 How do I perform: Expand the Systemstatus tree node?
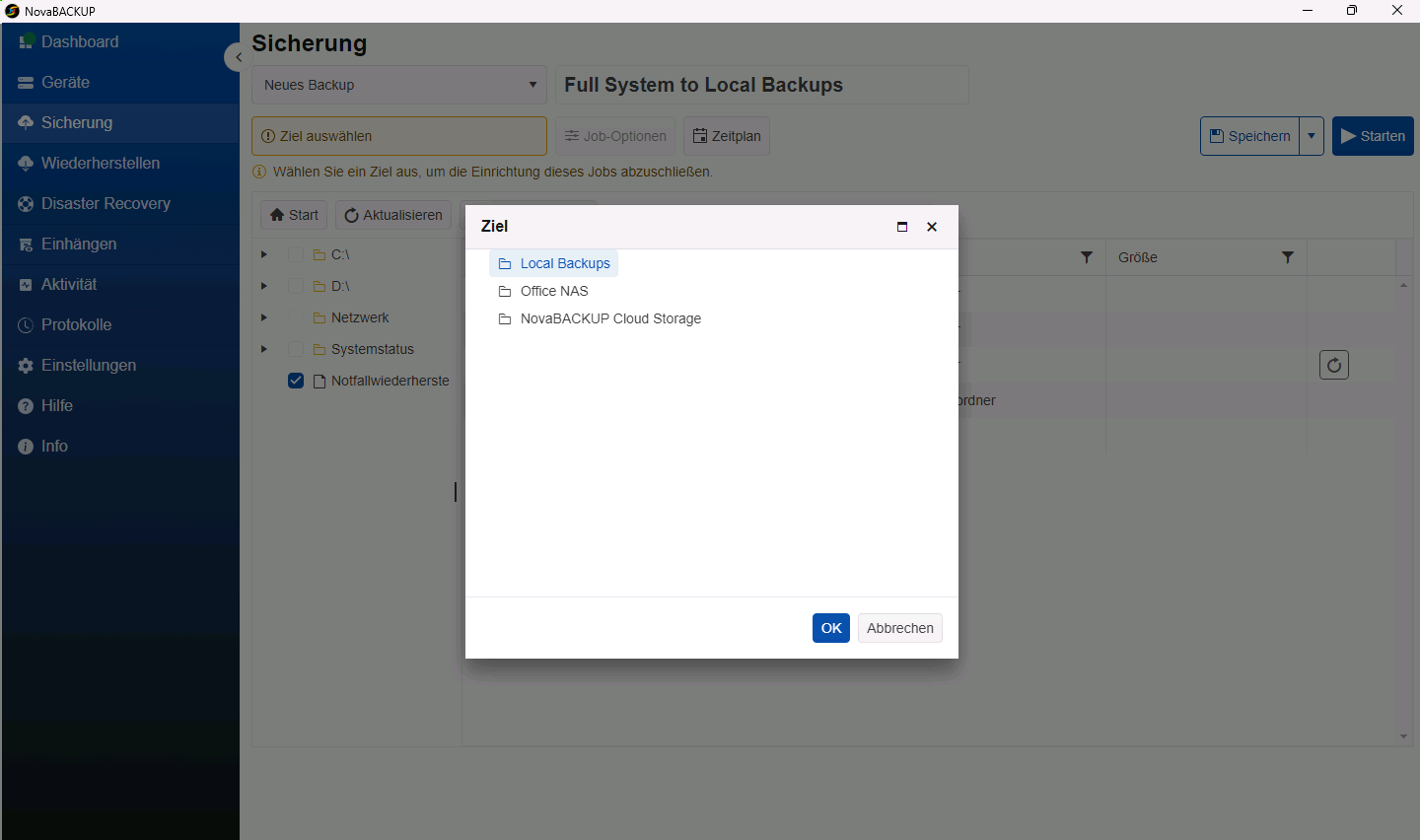(263, 349)
